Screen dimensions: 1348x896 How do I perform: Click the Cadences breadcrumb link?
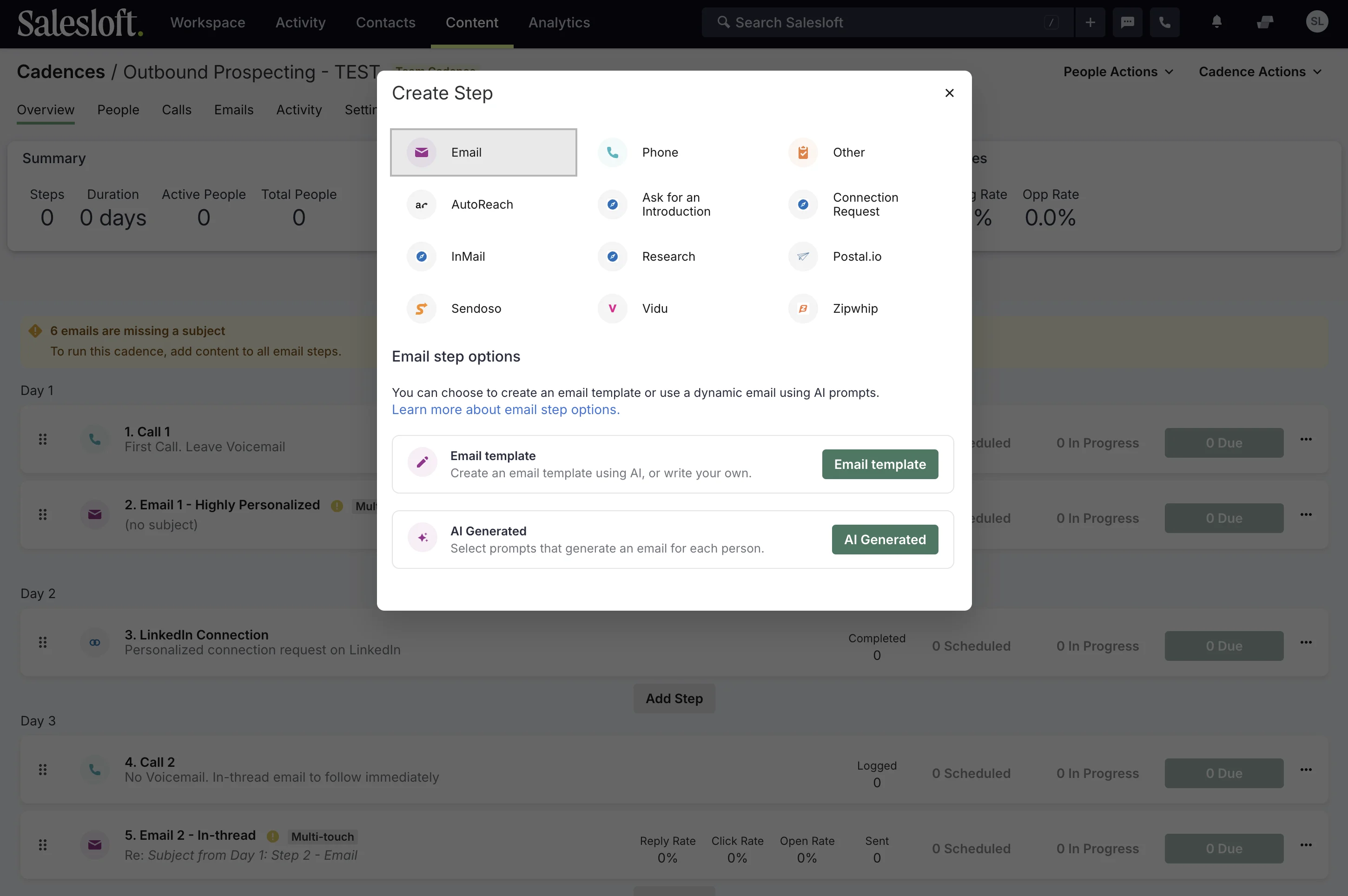60,72
